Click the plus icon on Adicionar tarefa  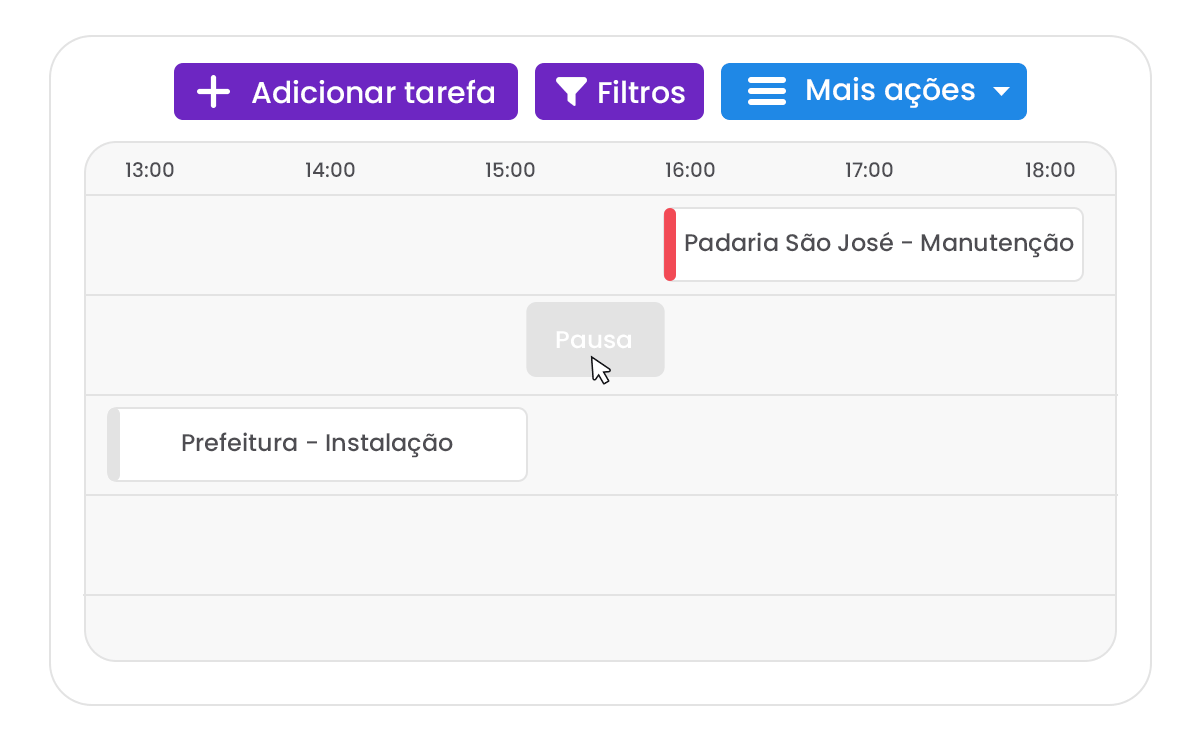213,92
